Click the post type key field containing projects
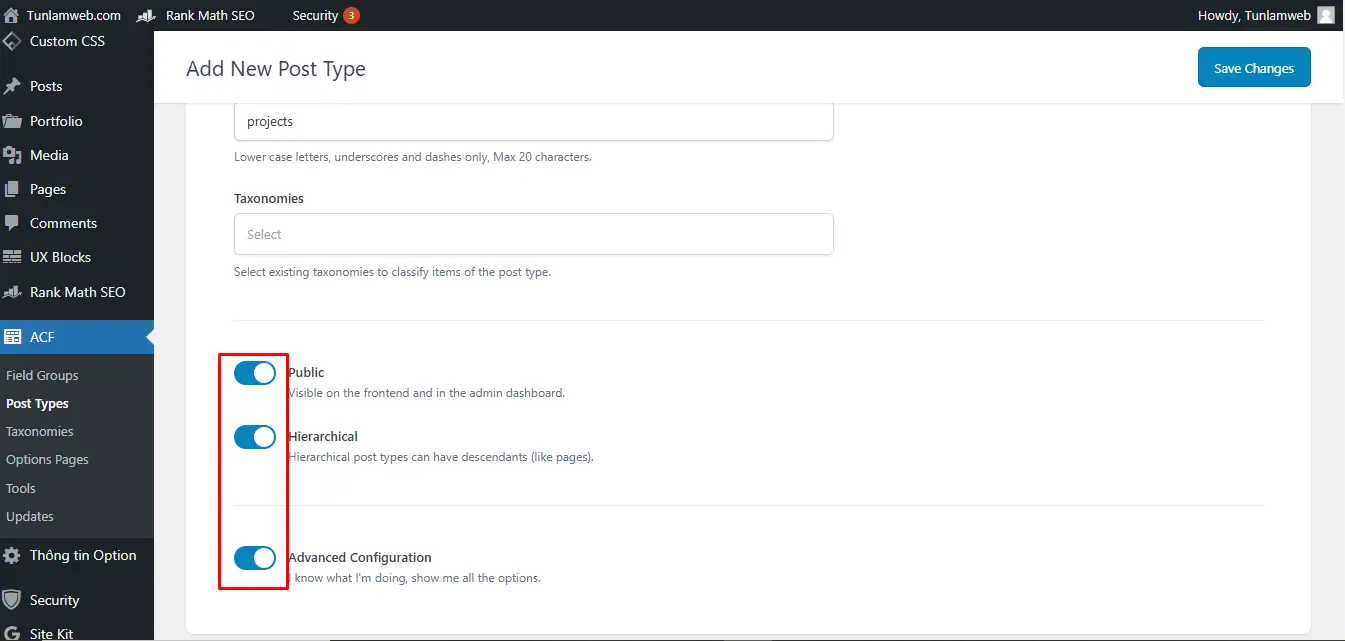The width and height of the screenshot is (1345, 641). pyautogui.click(x=534, y=121)
